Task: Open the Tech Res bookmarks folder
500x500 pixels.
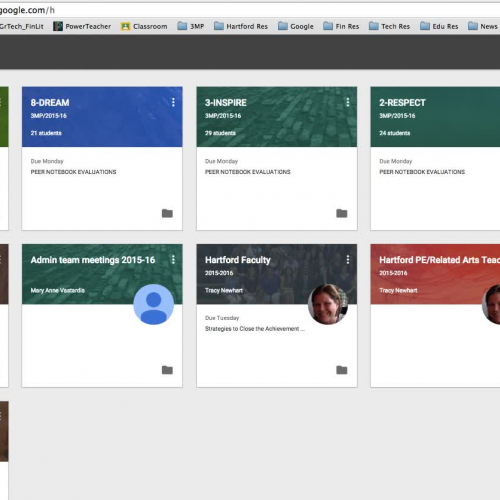Action: pos(389,26)
